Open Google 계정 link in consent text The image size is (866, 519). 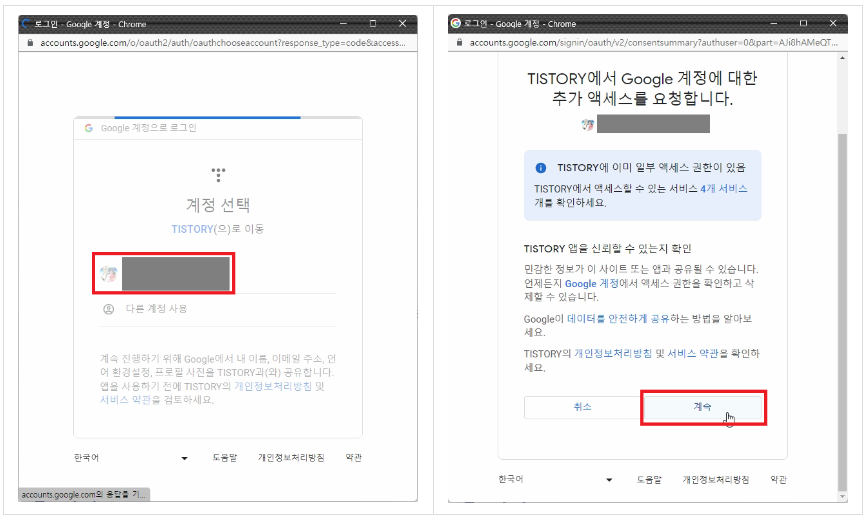tap(592, 283)
